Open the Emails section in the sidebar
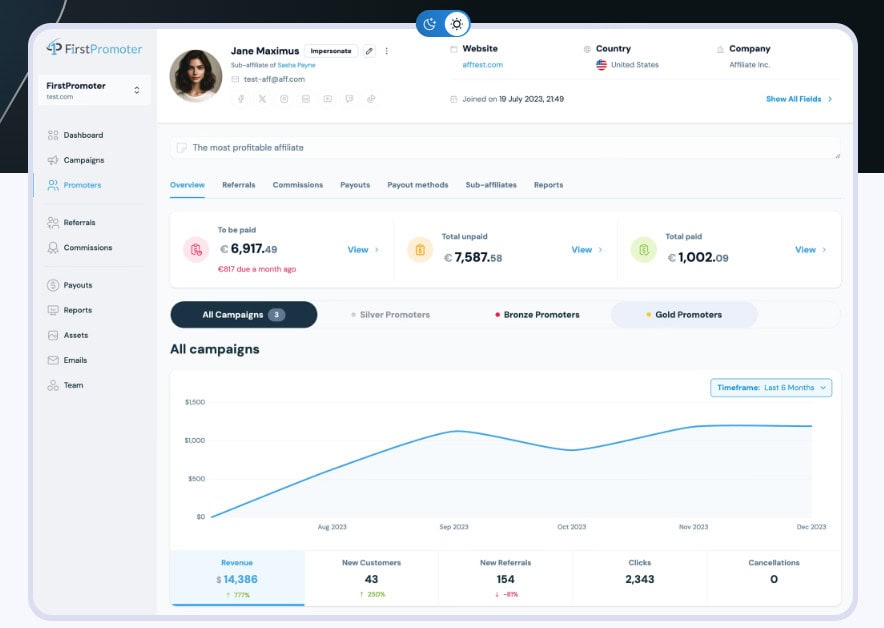 point(76,360)
